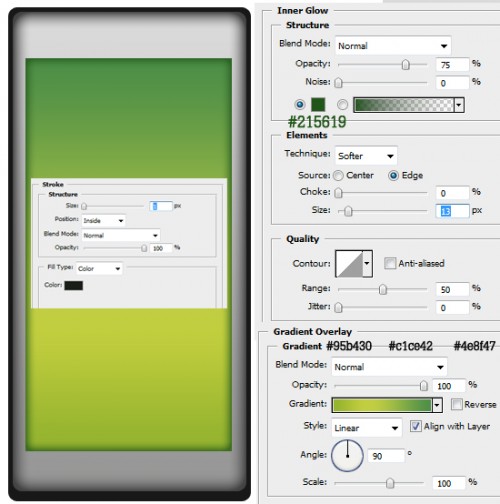This screenshot has width=500, height=504.
Task: Choose Edge as the glow source
Action: pyautogui.click(x=393, y=176)
